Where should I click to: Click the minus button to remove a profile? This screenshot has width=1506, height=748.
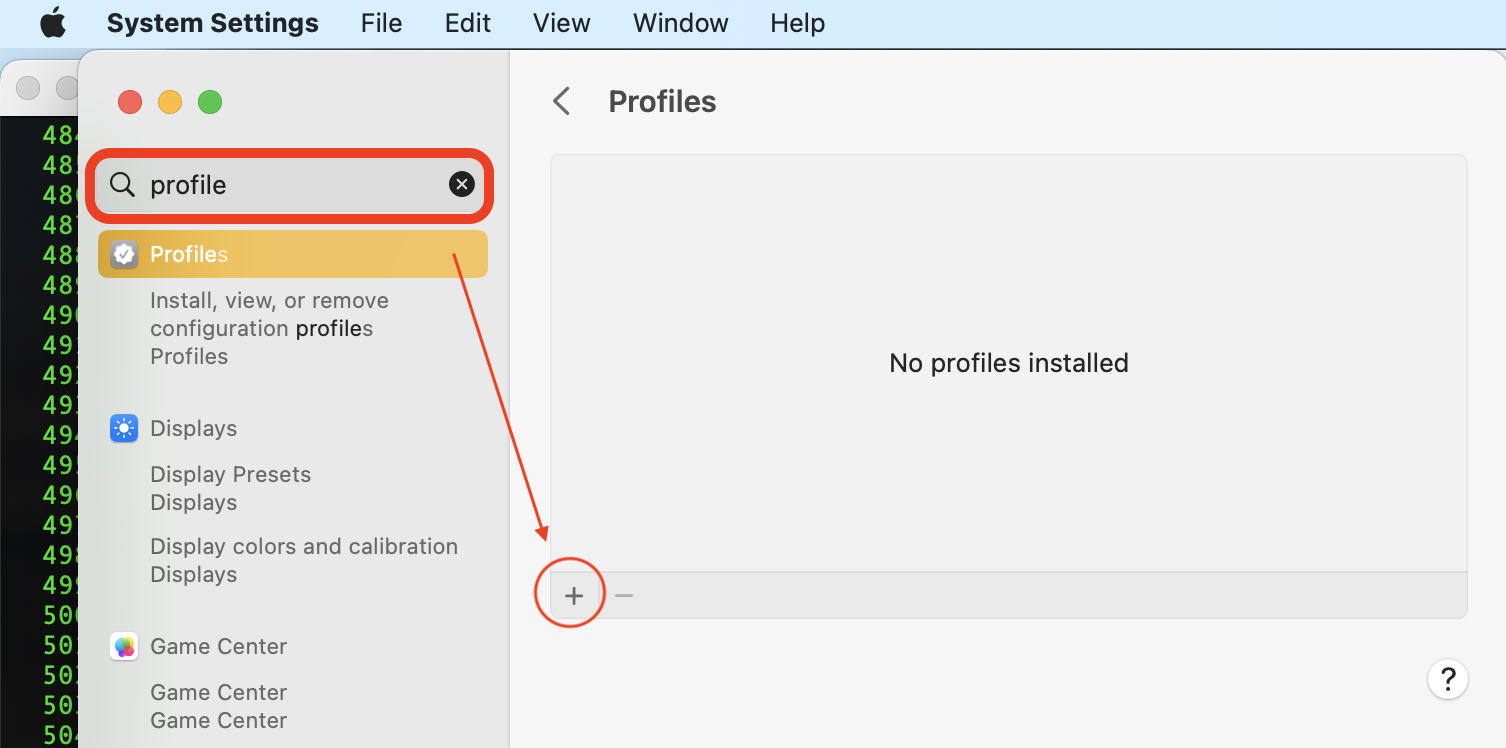(x=624, y=596)
